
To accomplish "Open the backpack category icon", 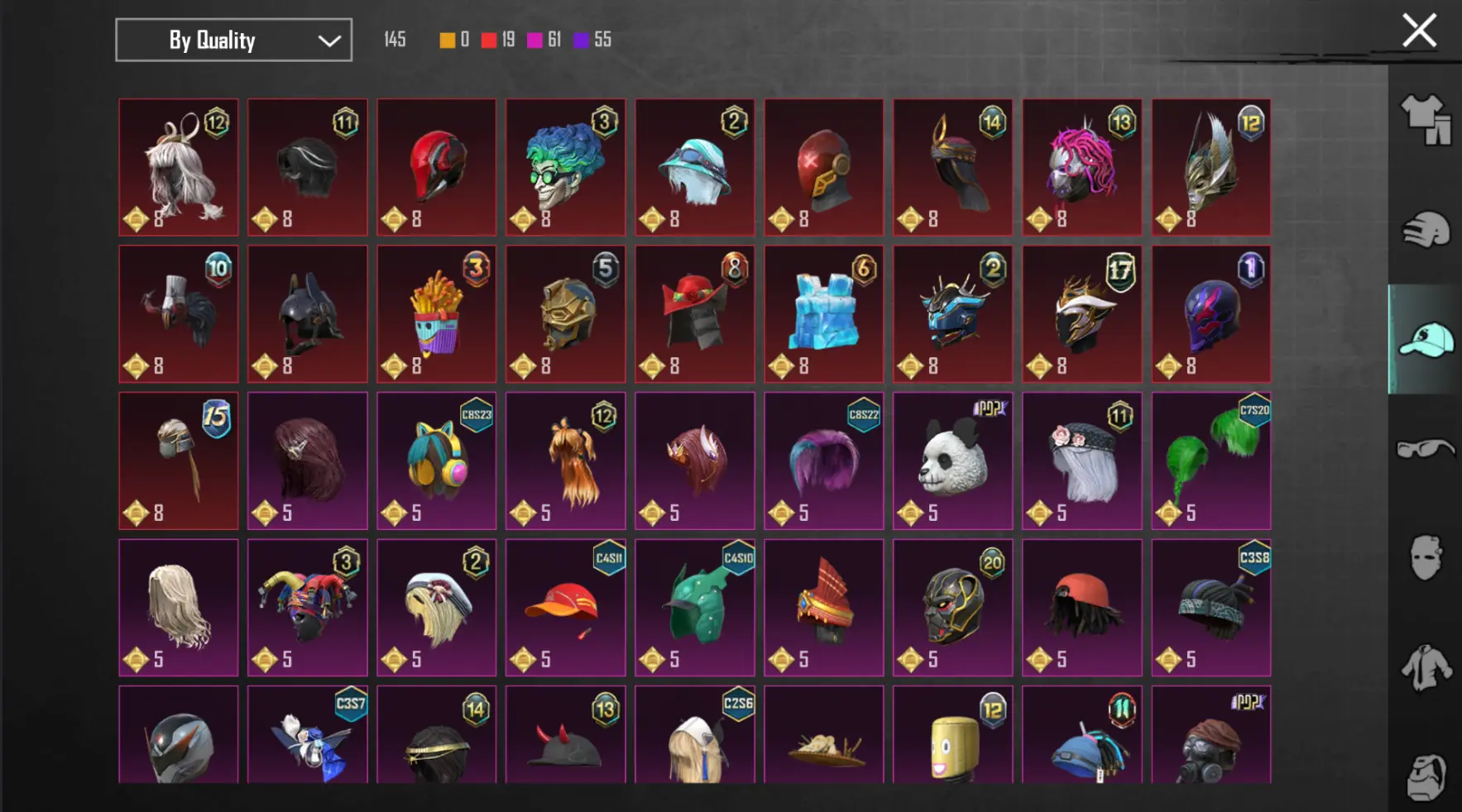I will pos(1426,777).
